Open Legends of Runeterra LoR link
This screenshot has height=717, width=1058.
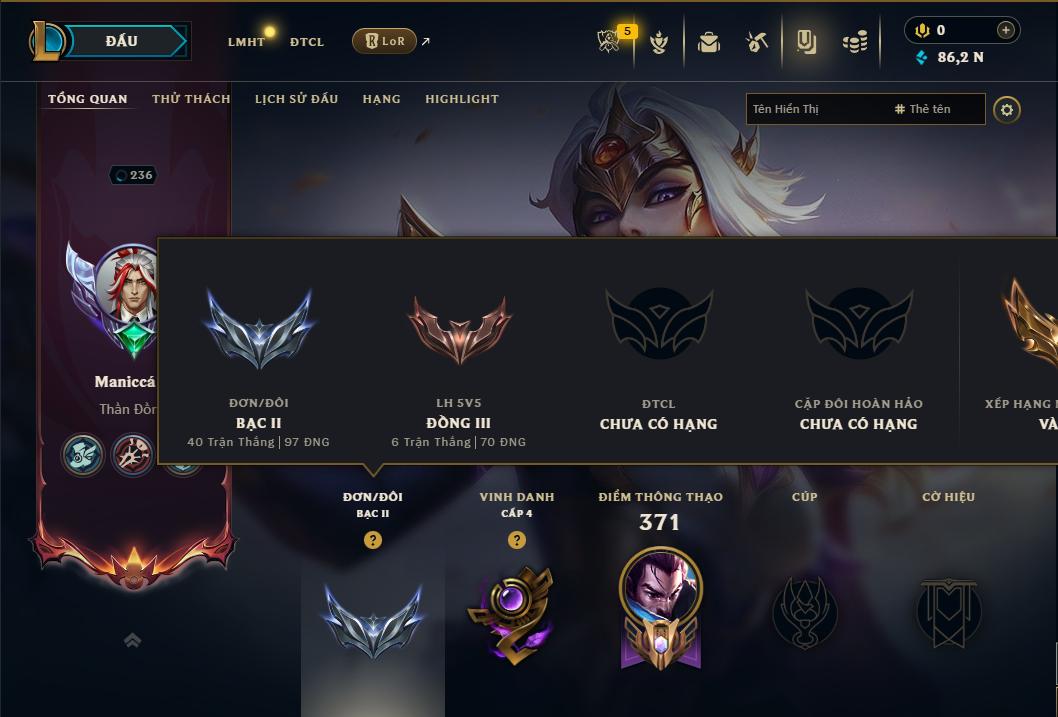point(384,41)
